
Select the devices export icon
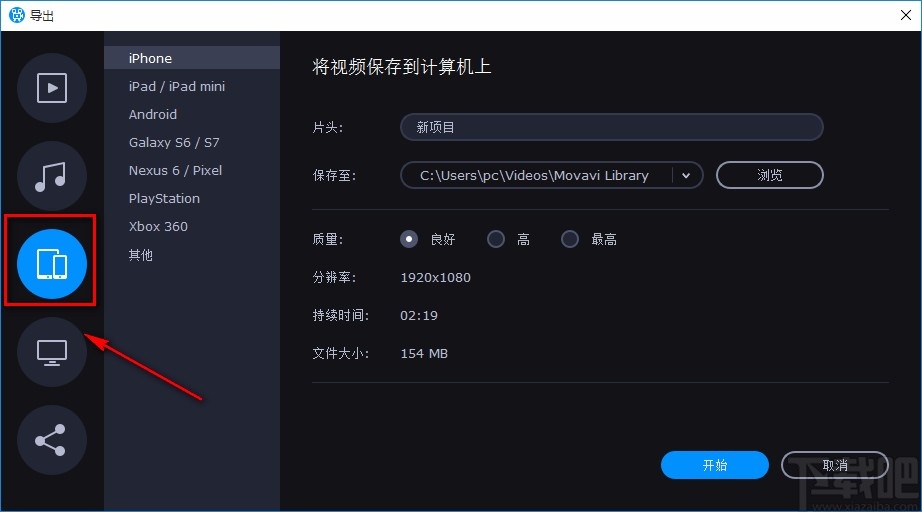tap(52, 263)
